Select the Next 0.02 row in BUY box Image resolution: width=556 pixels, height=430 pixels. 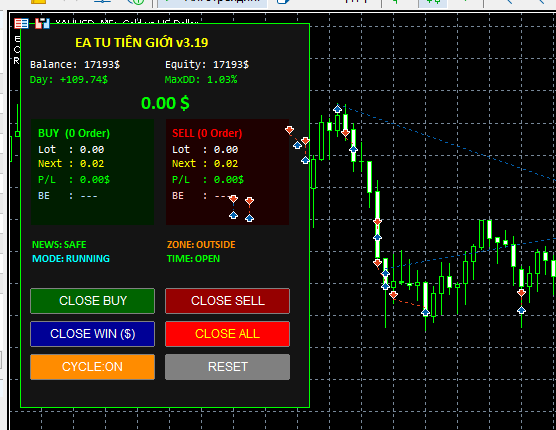[71, 164]
